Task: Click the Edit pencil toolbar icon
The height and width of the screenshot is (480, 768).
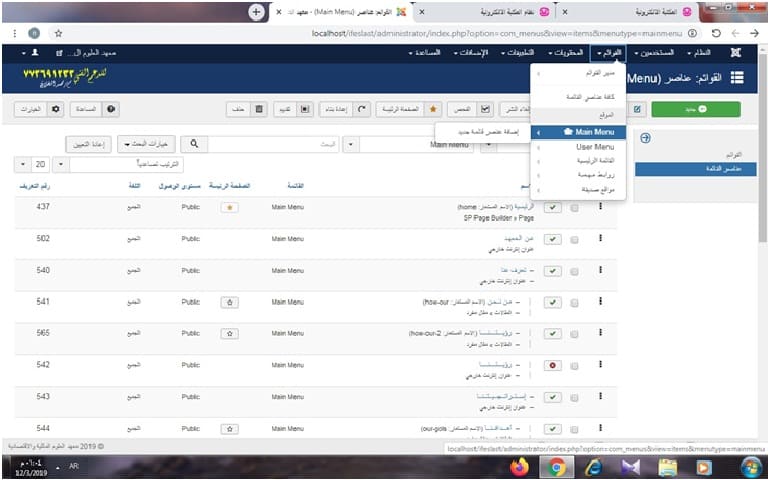Action: point(637,109)
